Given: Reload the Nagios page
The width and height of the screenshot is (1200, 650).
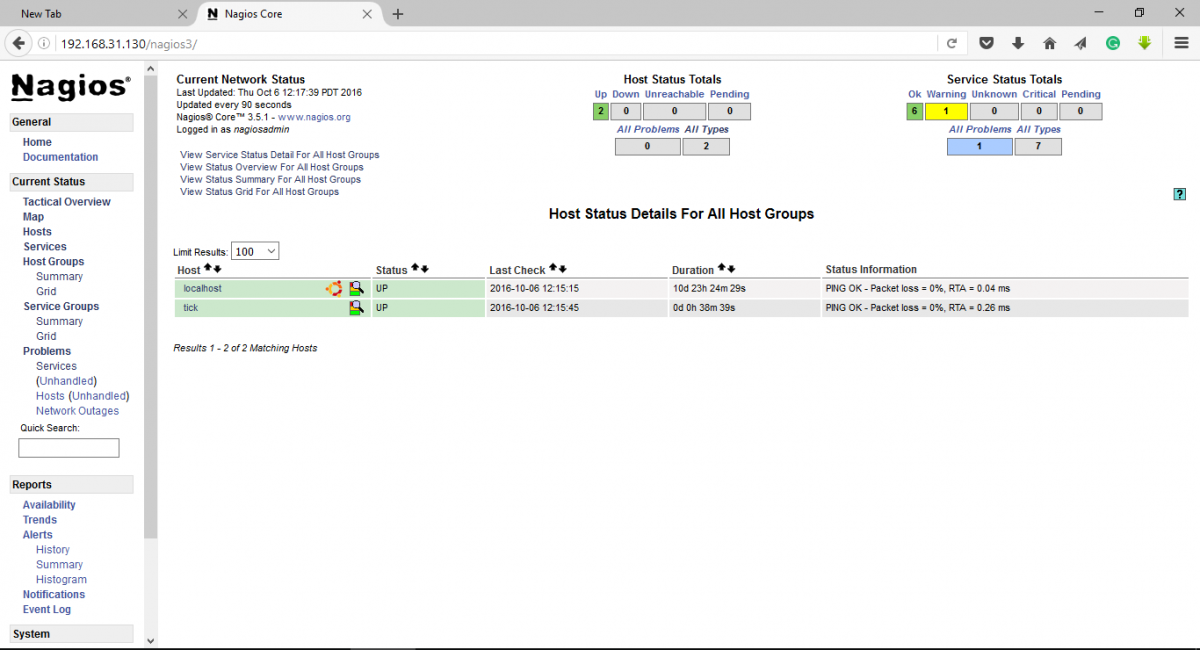Looking at the screenshot, I should (951, 44).
